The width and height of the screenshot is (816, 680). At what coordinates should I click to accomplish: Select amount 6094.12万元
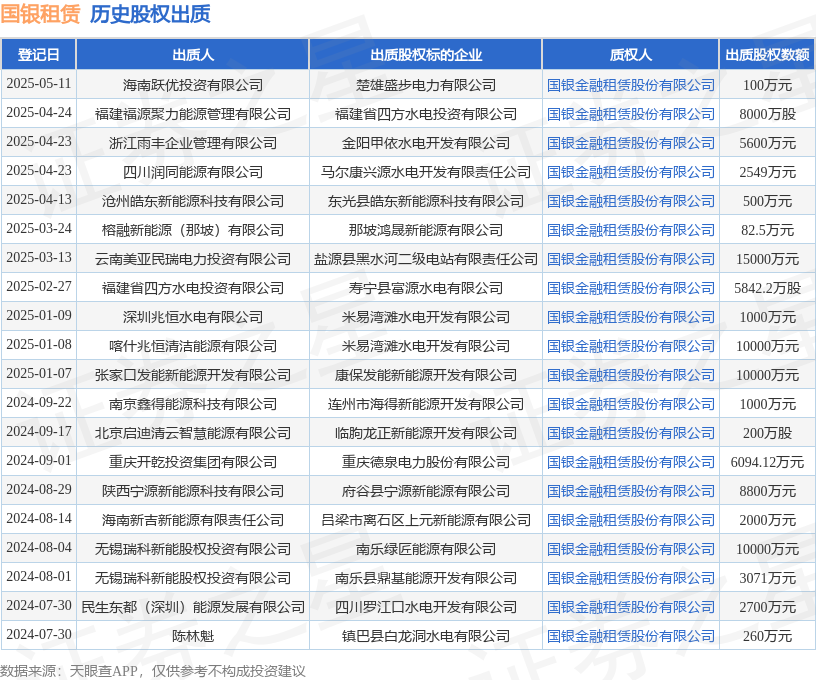[767, 462]
